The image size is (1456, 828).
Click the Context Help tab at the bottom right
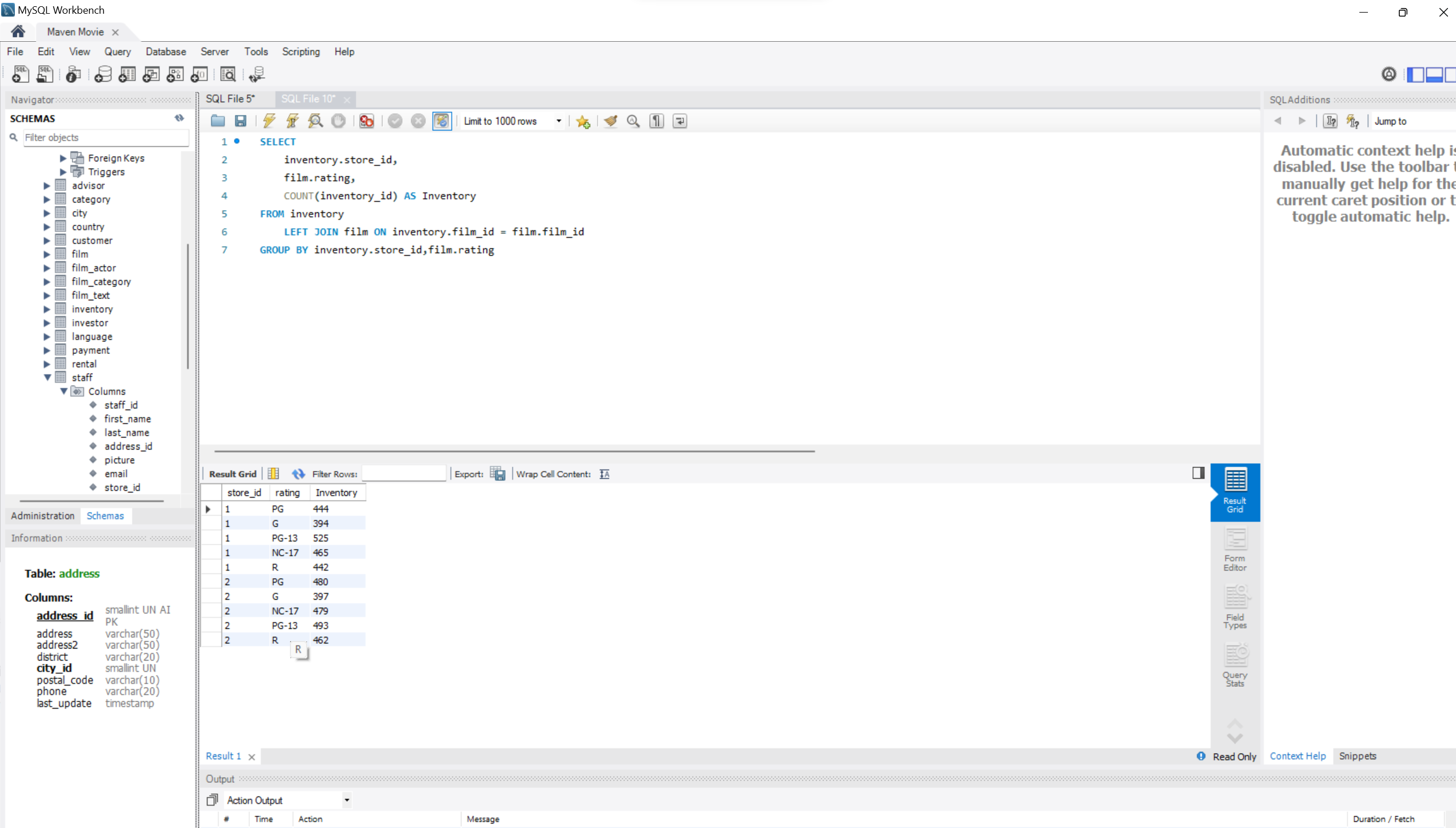point(1296,755)
